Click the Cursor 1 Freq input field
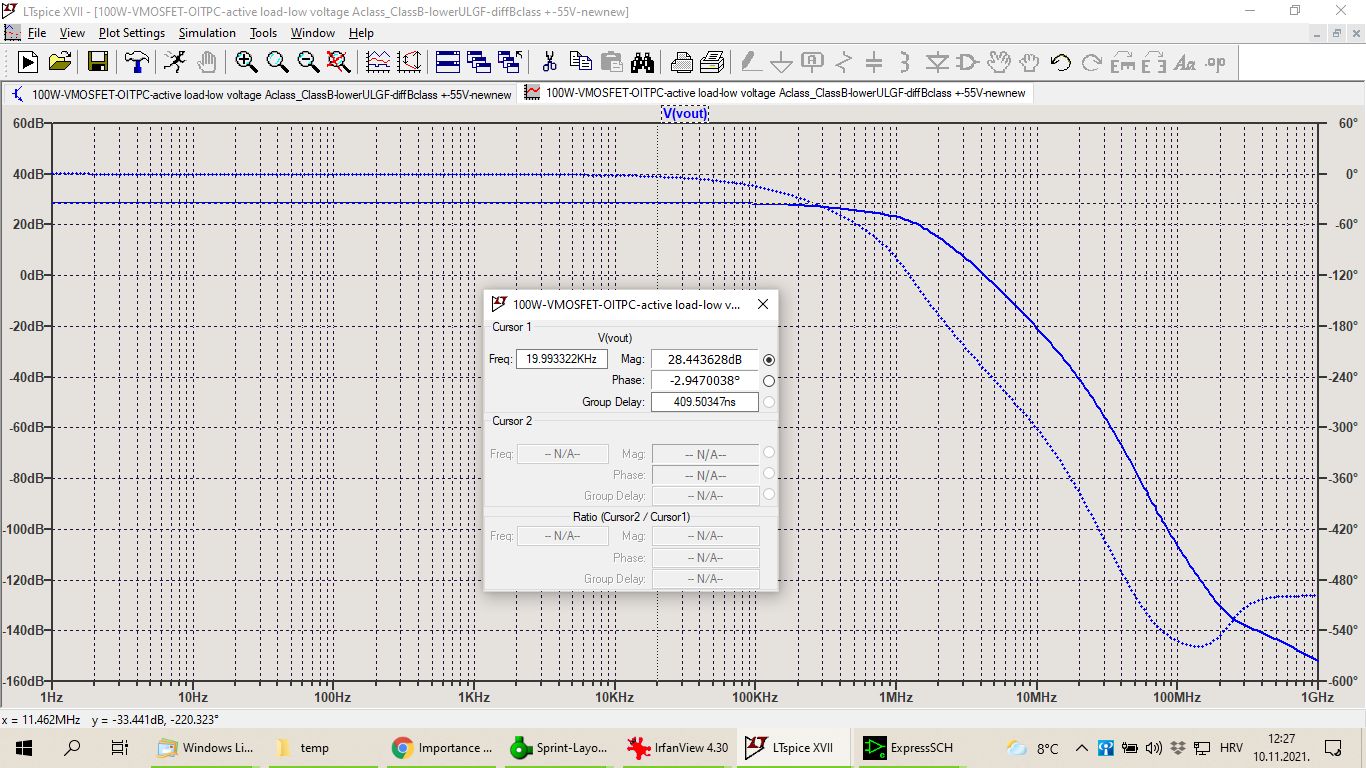The width and height of the screenshot is (1366, 768). coord(562,360)
